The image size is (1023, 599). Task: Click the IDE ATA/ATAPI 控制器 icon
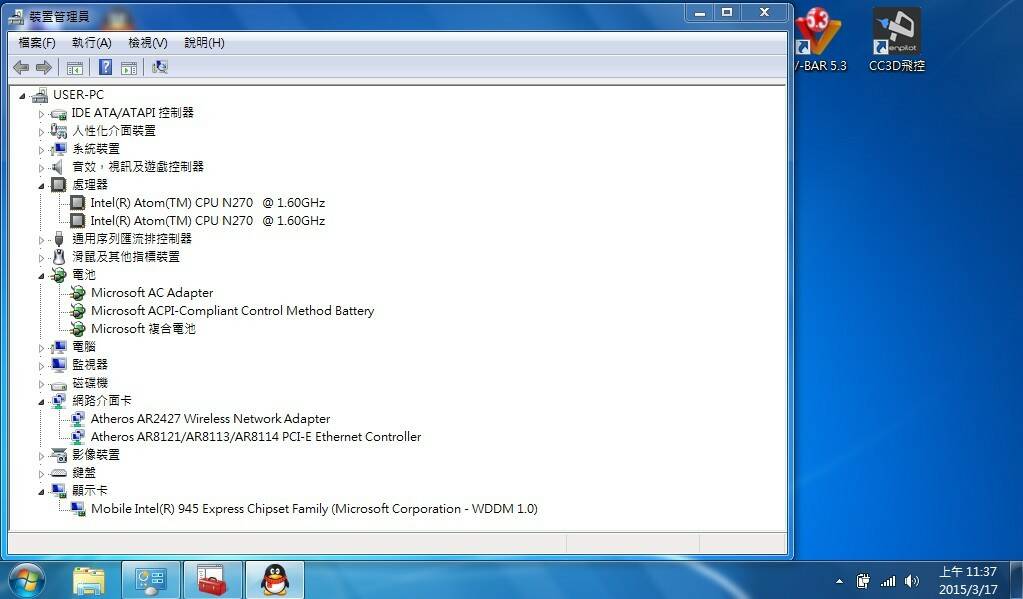coord(59,114)
